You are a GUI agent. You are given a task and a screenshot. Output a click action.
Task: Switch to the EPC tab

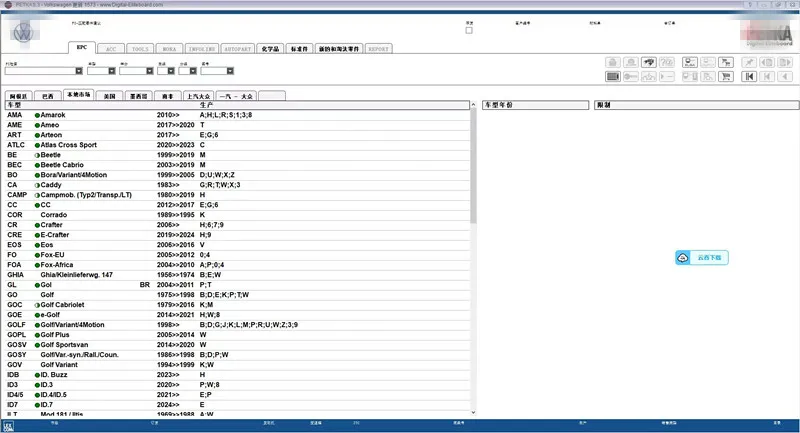click(x=82, y=47)
